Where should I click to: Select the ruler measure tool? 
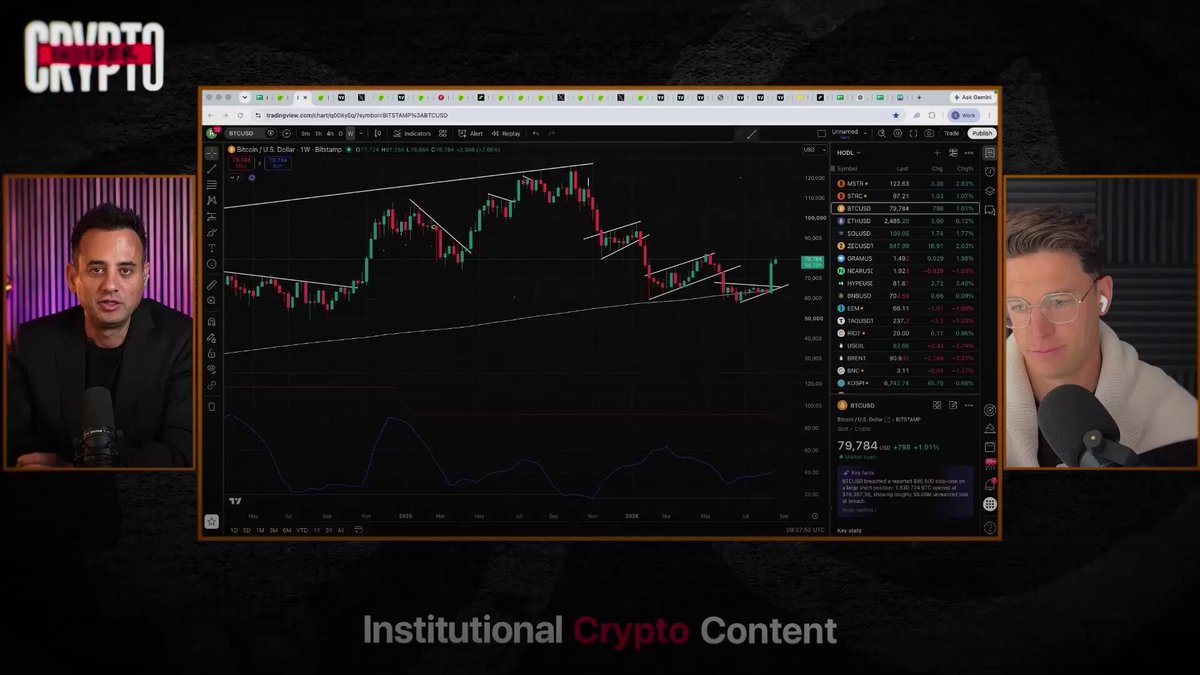[211, 284]
